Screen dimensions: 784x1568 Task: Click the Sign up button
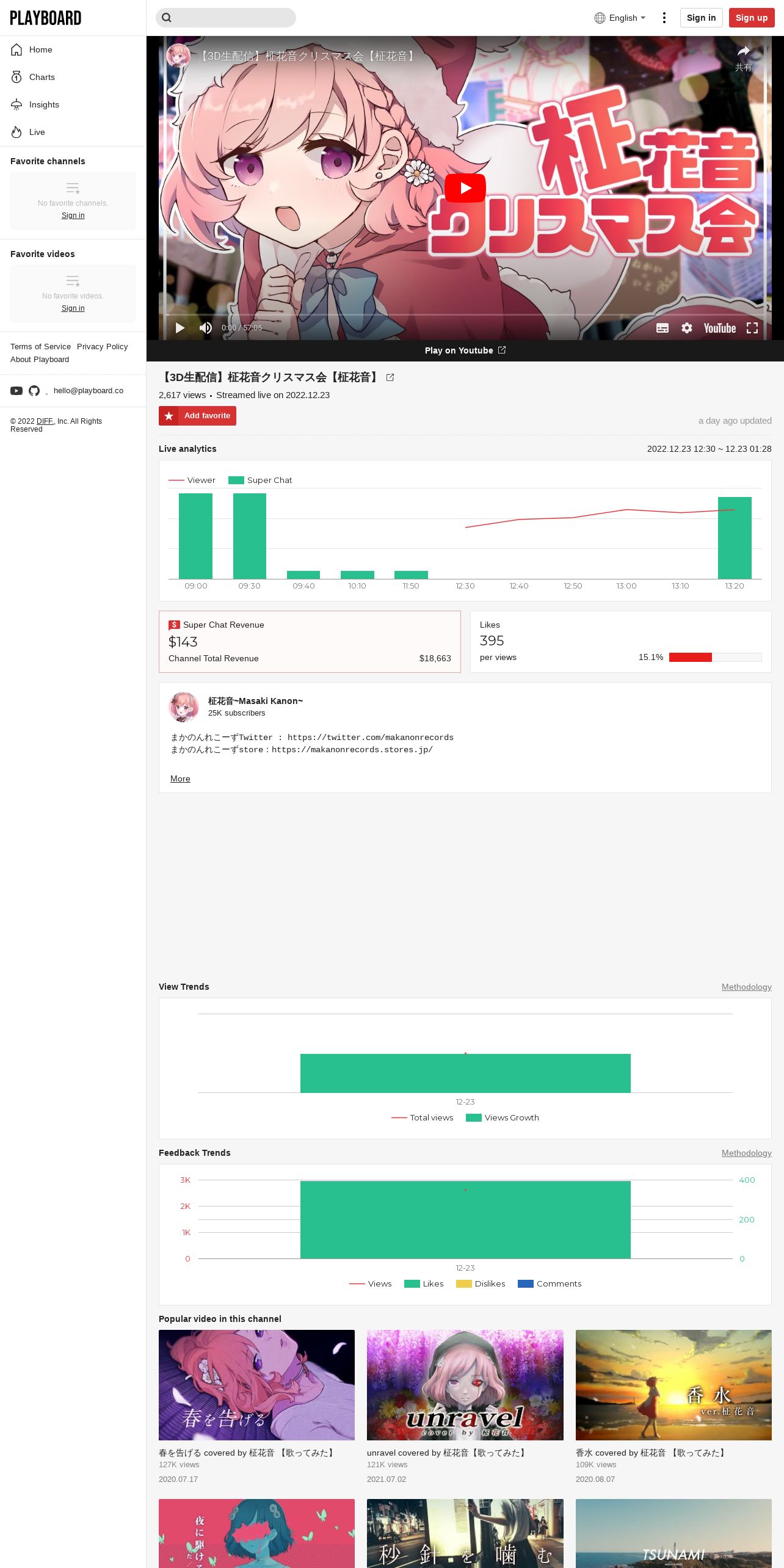tap(752, 18)
